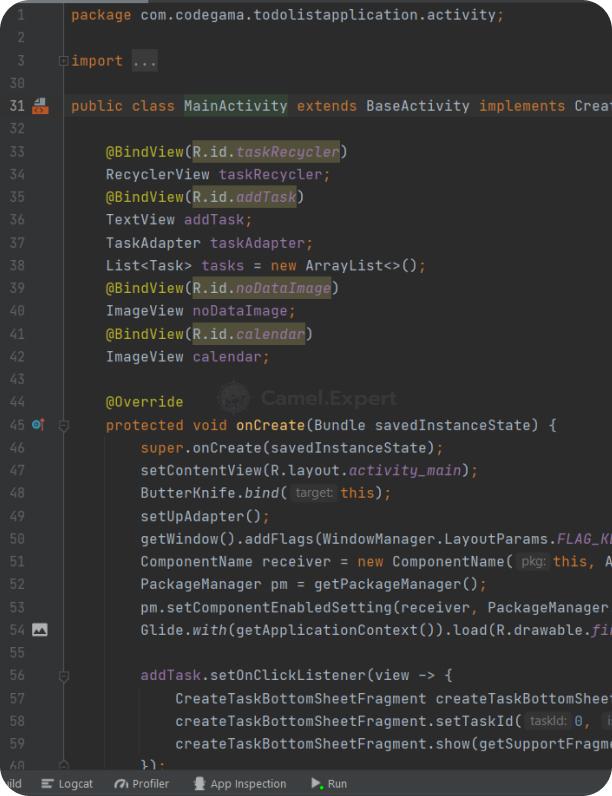Click the folded import ellipsis placeholder
The height and width of the screenshot is (796, 612).
point(144,61)
